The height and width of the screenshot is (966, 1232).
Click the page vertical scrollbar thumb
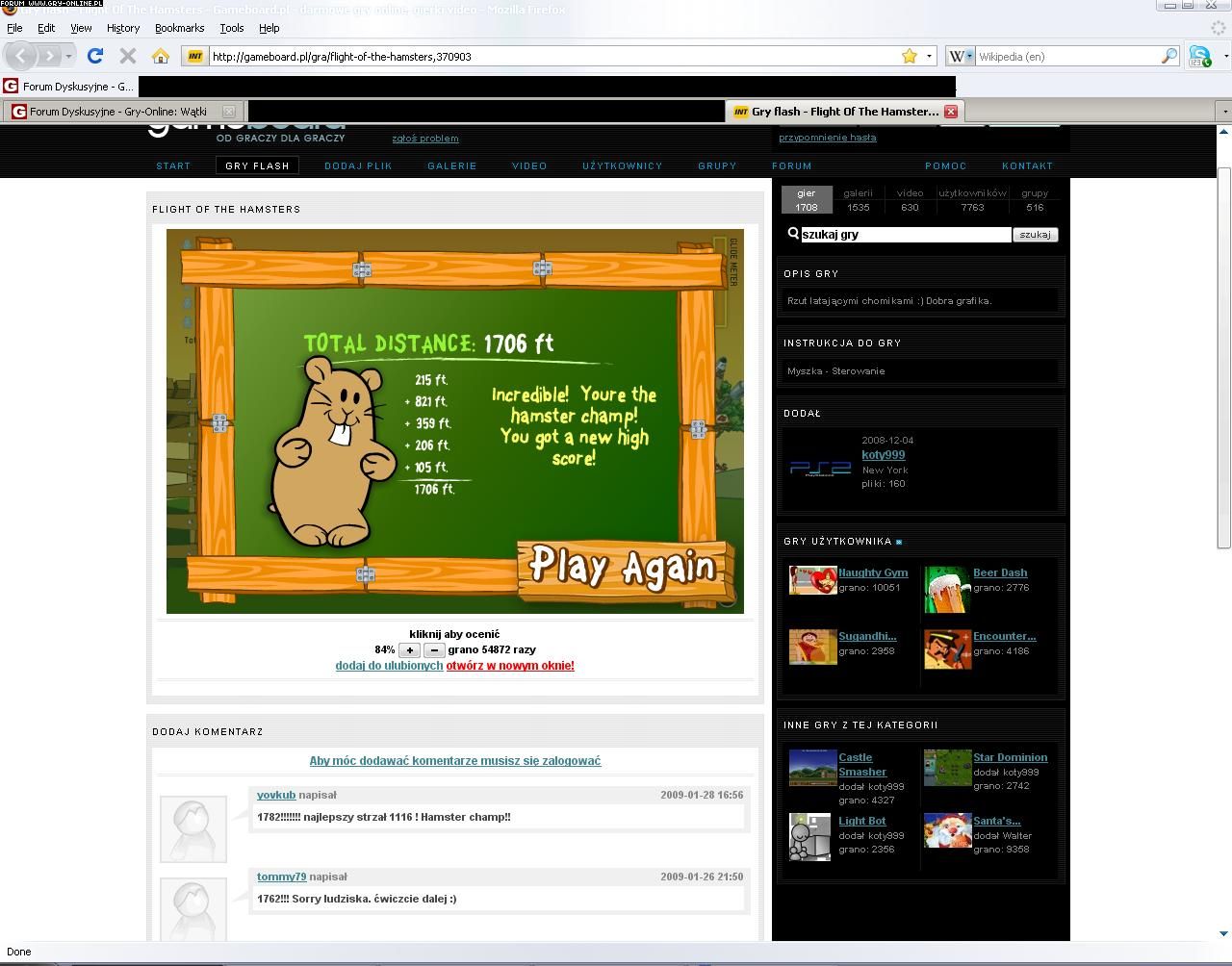tap(1224, 357)
